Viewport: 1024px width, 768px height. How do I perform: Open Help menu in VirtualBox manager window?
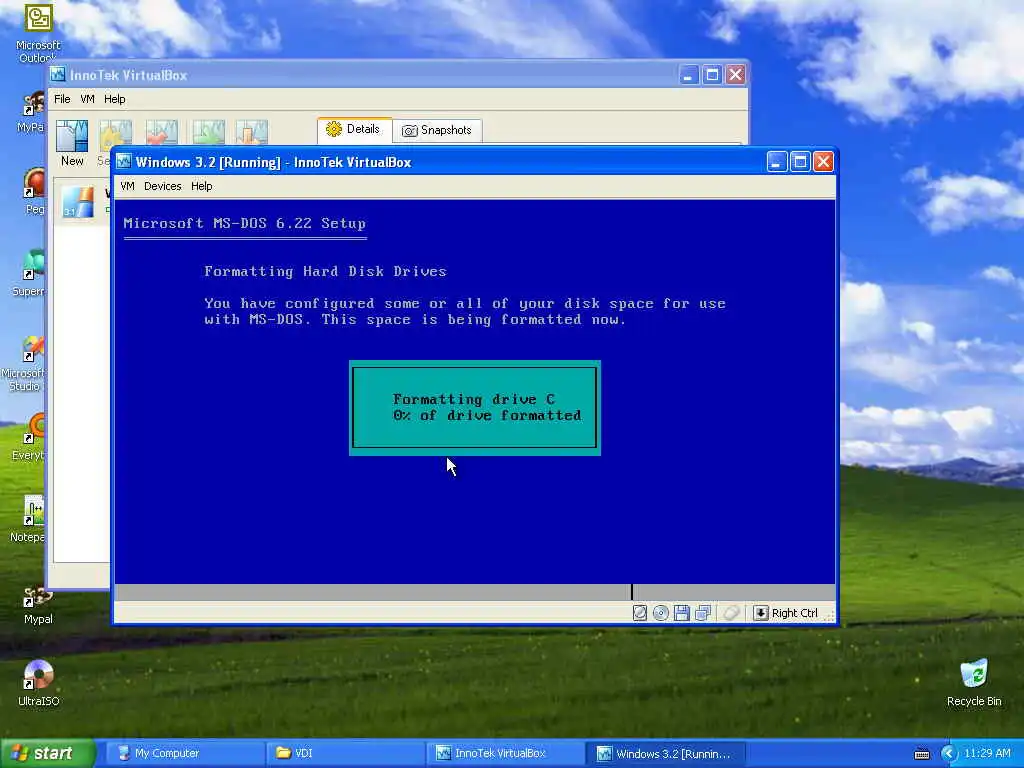[x=114, y=99]
